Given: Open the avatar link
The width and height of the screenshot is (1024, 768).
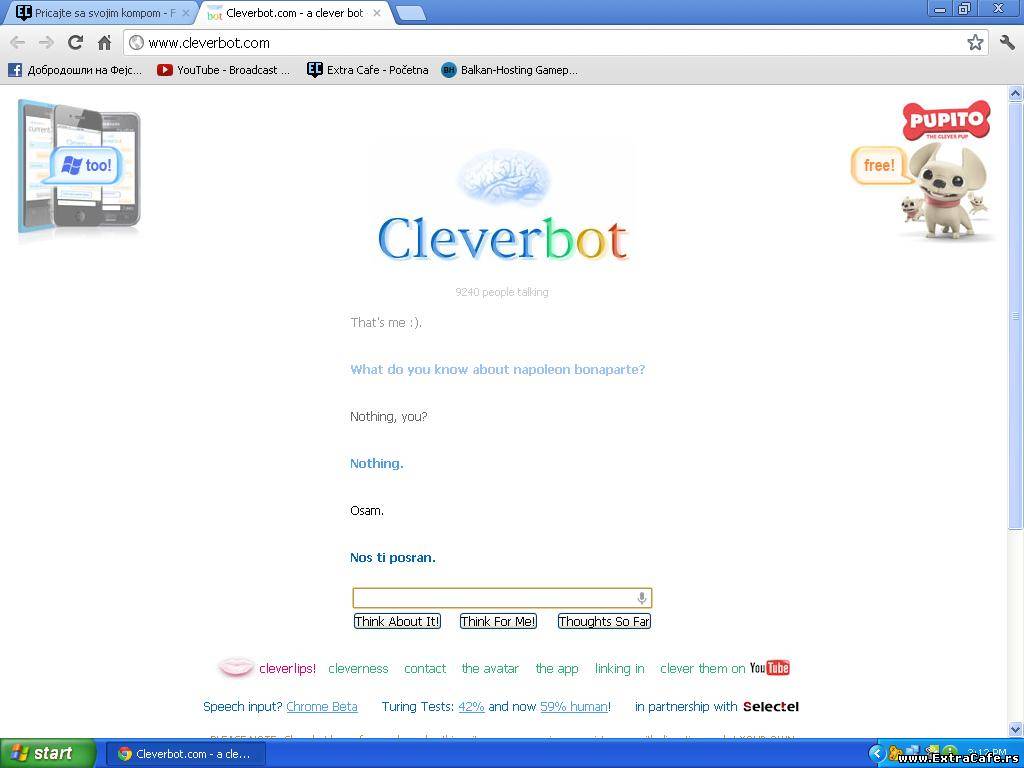Looking at the screenshot, I should click(x=490, y=668).
